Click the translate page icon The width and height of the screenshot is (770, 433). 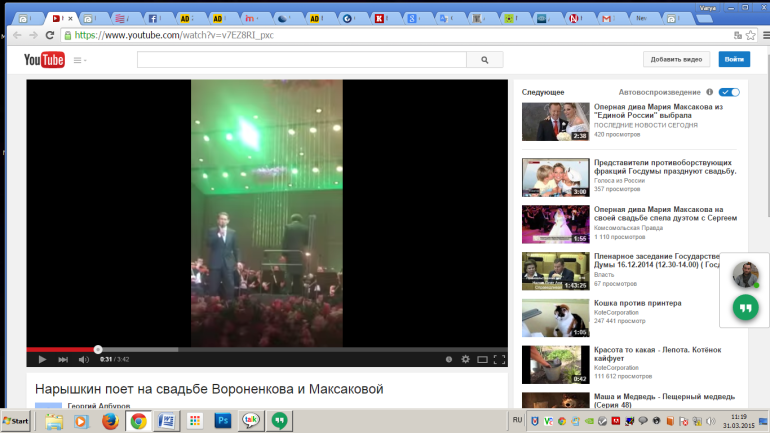(737, 35)
